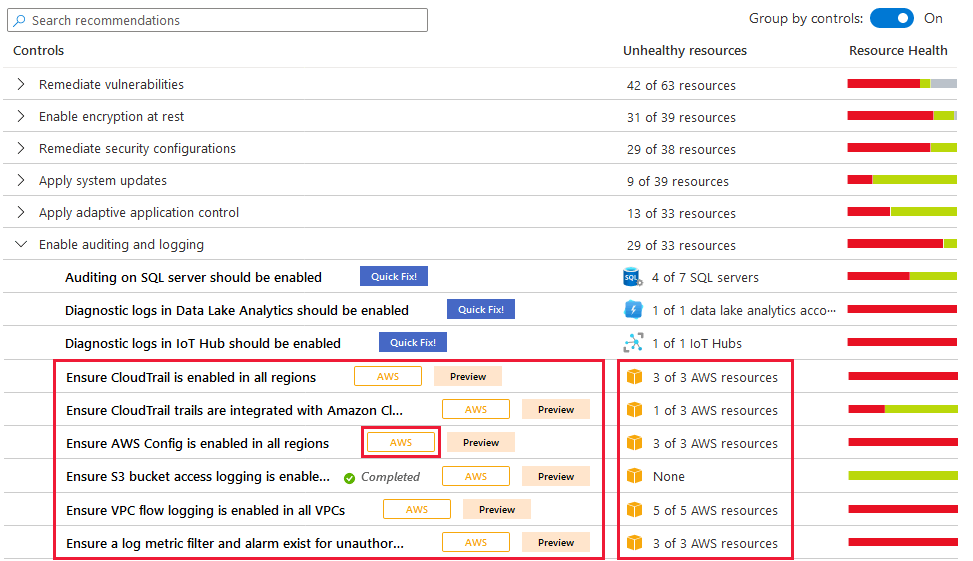Click the data lake analytics icon
This screenshot has width=973, height=561.
point(633,310)
